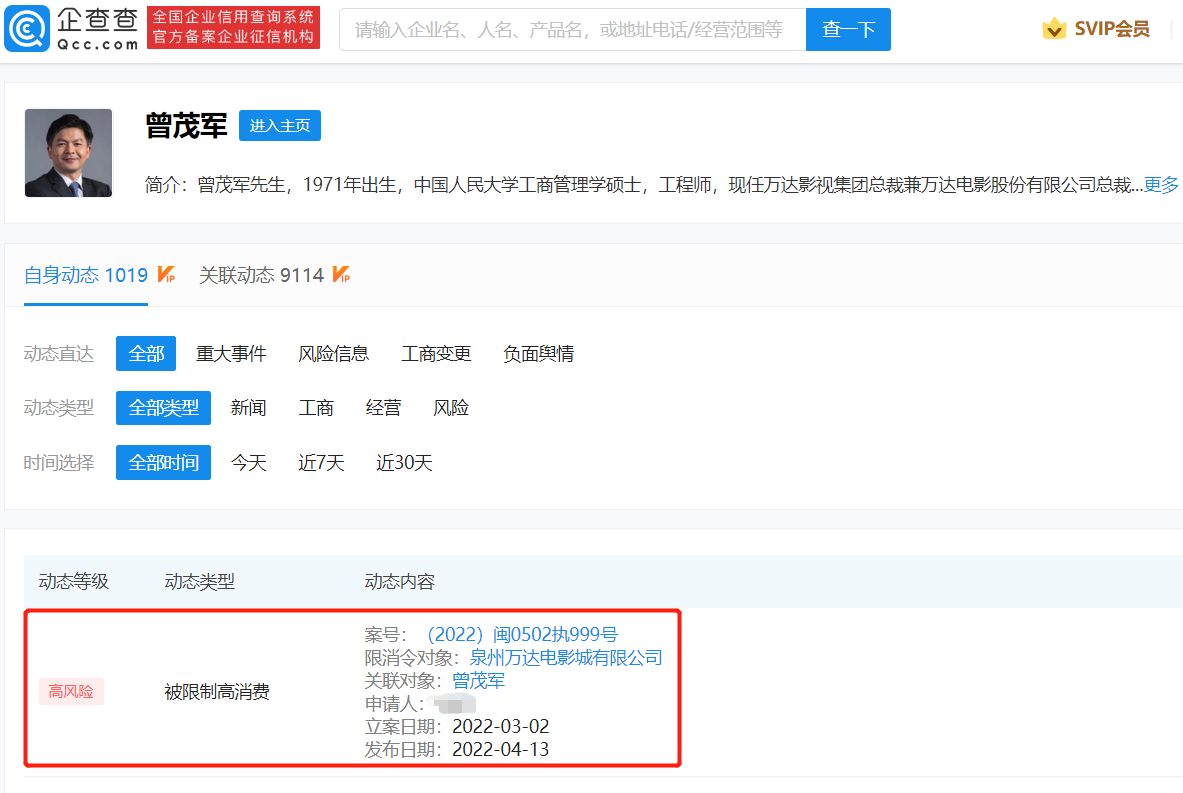Click the Qcc.com logo icon
Screen dimensions: 1183x793
coord(27,29)
